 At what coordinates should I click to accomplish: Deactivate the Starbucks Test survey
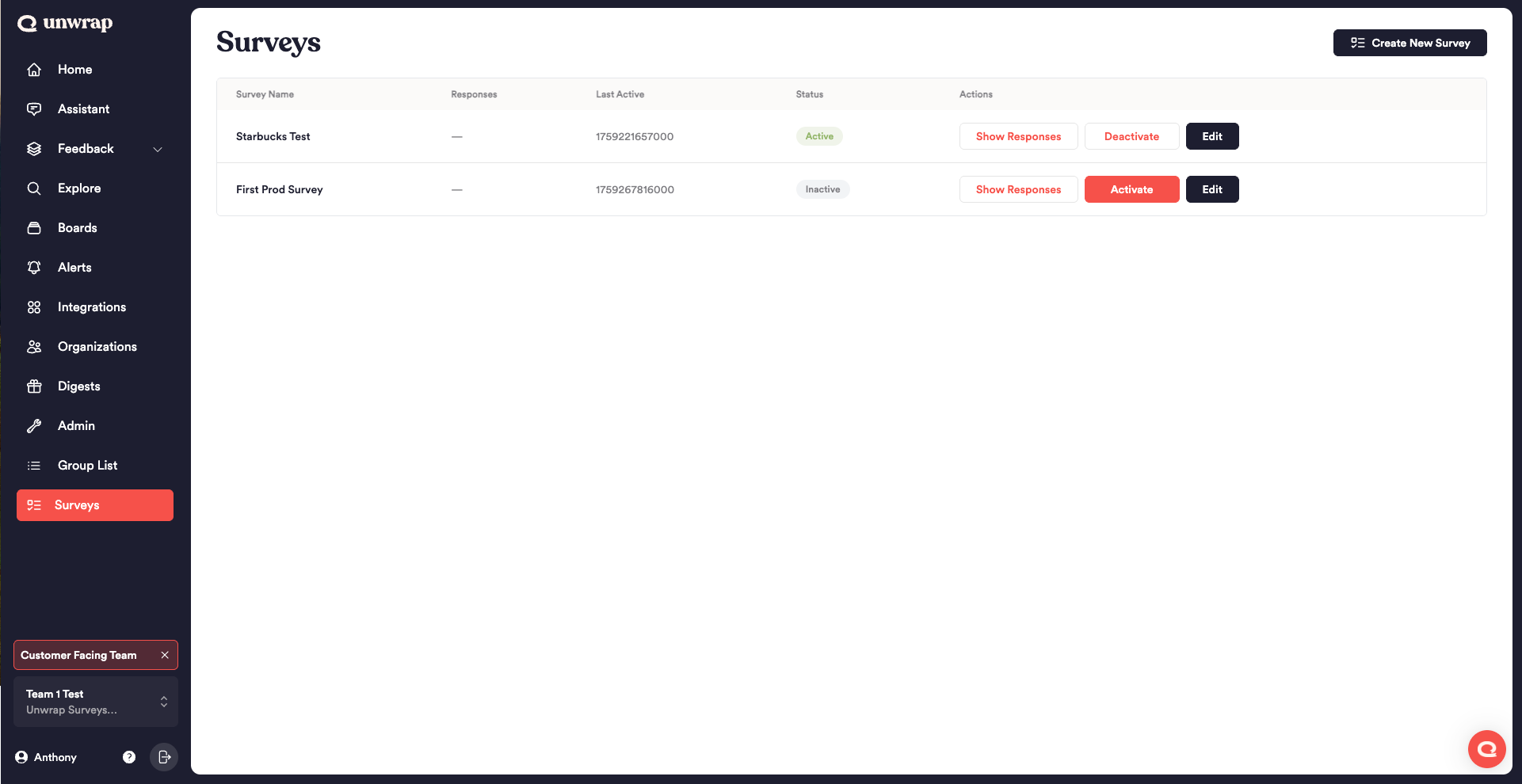(x=1131, y=136)
